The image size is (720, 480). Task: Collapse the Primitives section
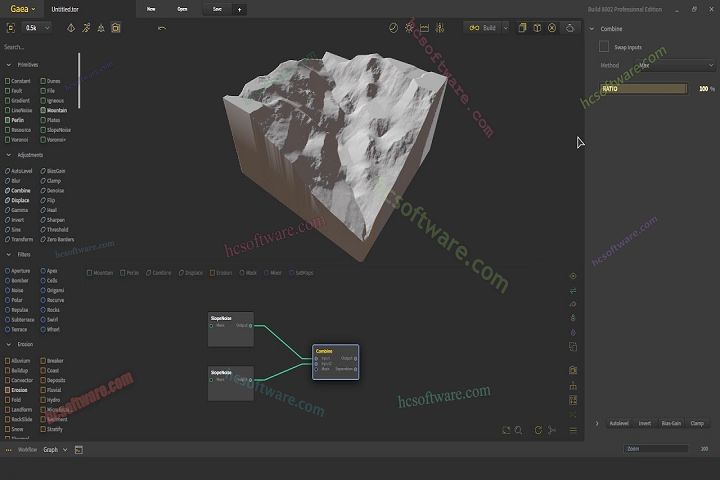(x=10, y=64)
